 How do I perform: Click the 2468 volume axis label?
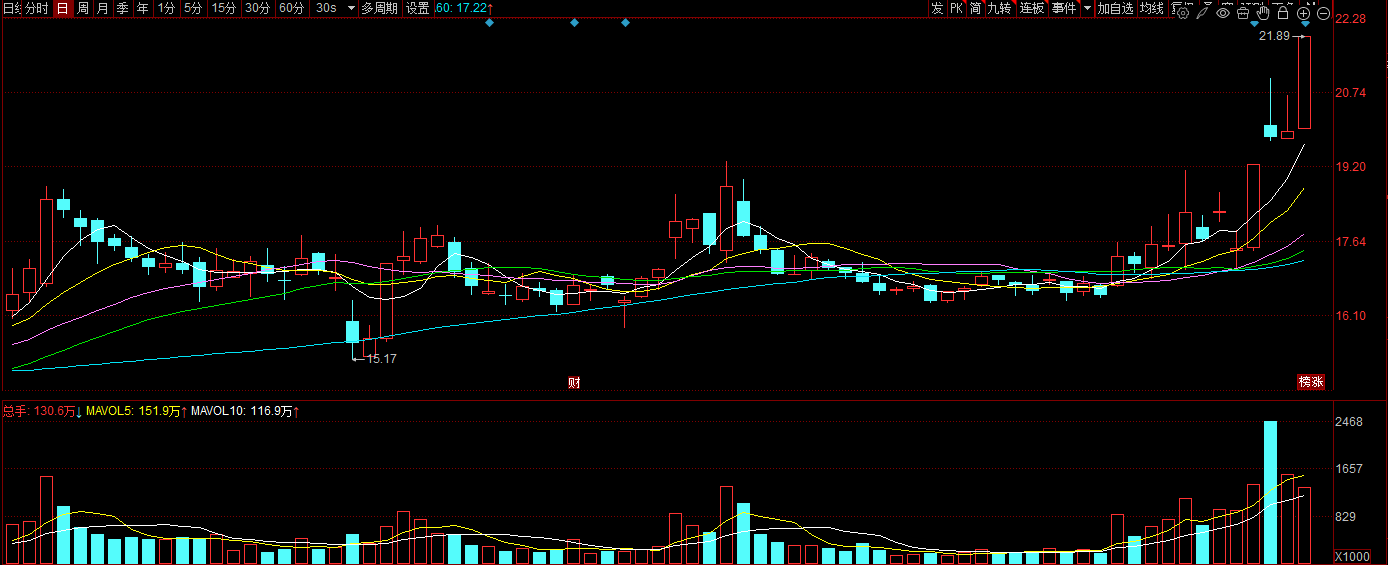pos(1350,423)
